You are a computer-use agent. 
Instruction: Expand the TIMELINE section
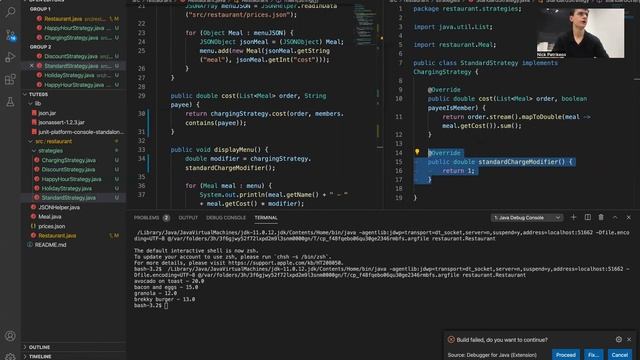pos(73,356)
